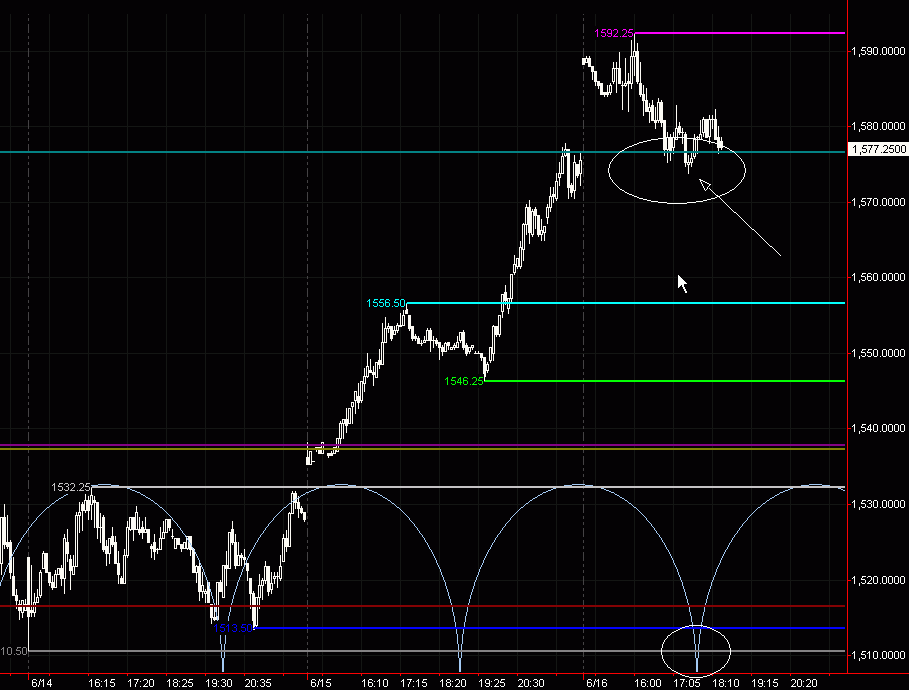Image resolution: width=909 pixels, height=690 pixels.
Task: Select the 20:20 time label
Action: pos(804,682)
